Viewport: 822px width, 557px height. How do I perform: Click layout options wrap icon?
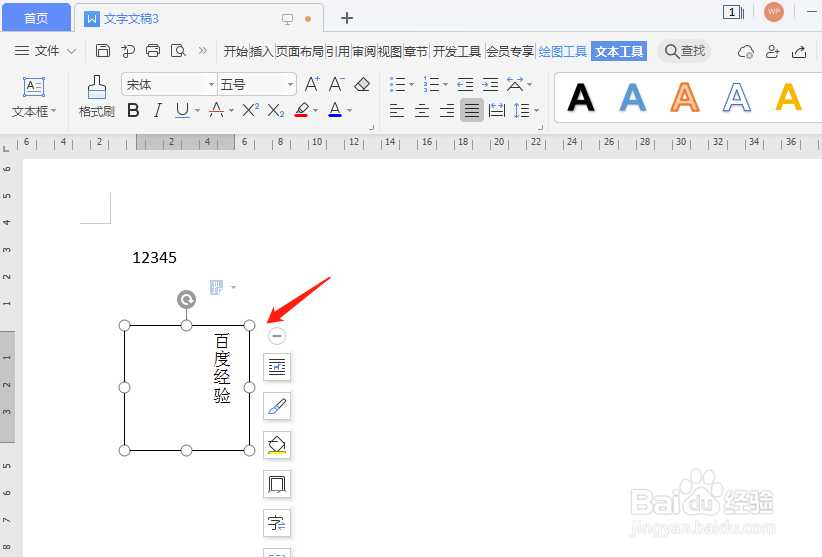[x=277, y=367]
